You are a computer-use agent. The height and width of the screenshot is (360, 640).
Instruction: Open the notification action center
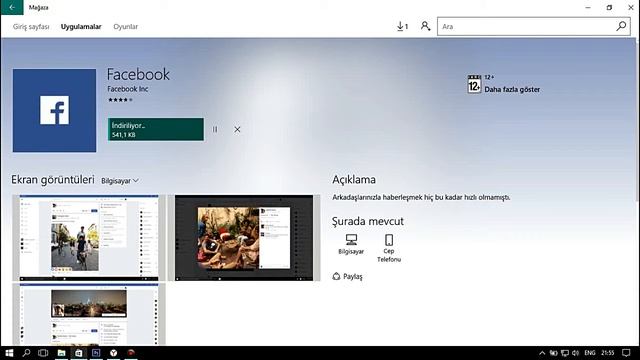[x=626, y=353]
